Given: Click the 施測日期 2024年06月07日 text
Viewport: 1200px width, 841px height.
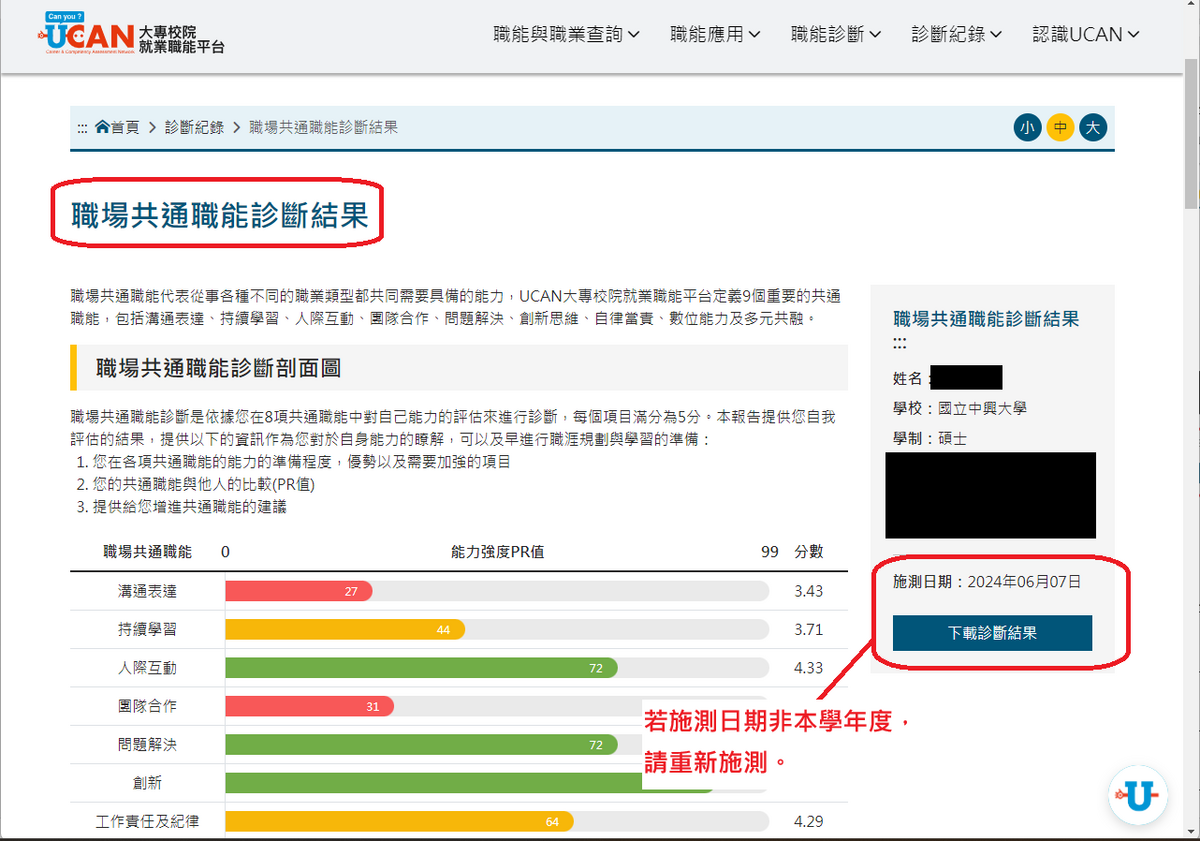Looking at the screenshot, I should [x=987, y=581].
